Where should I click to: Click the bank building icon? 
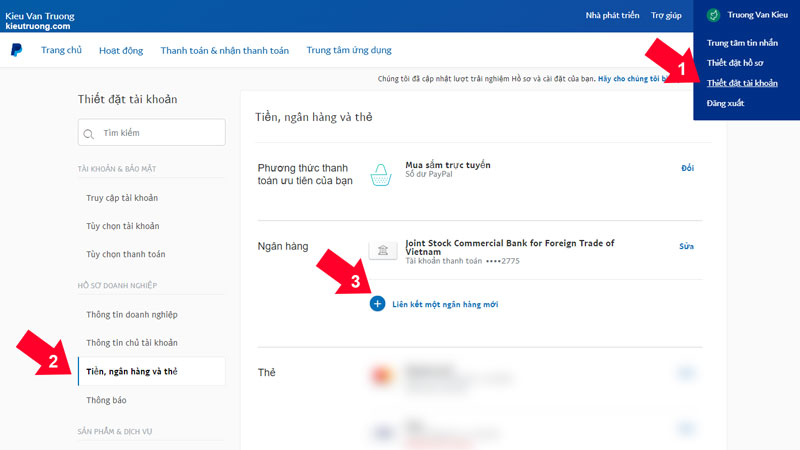(x=383, y=250)
